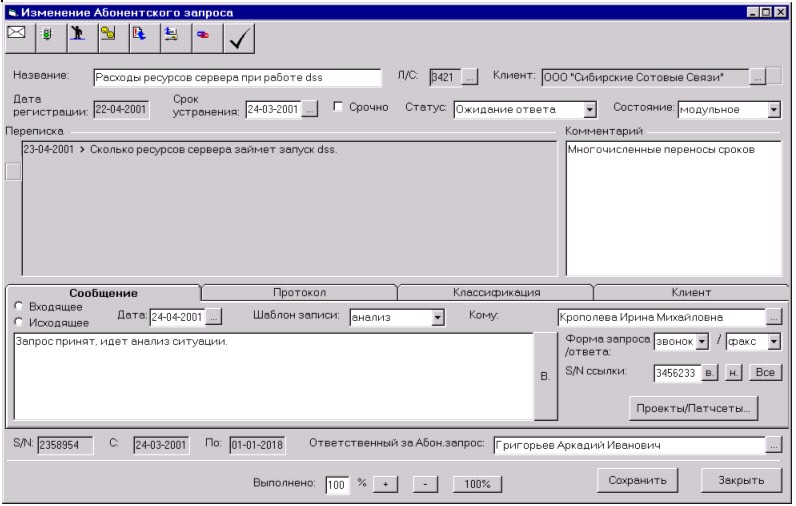Open the Клиент browse ellipsis button
Image resolution: width=796 pixels, height=506 pixels.
click(x=757, y=77)
